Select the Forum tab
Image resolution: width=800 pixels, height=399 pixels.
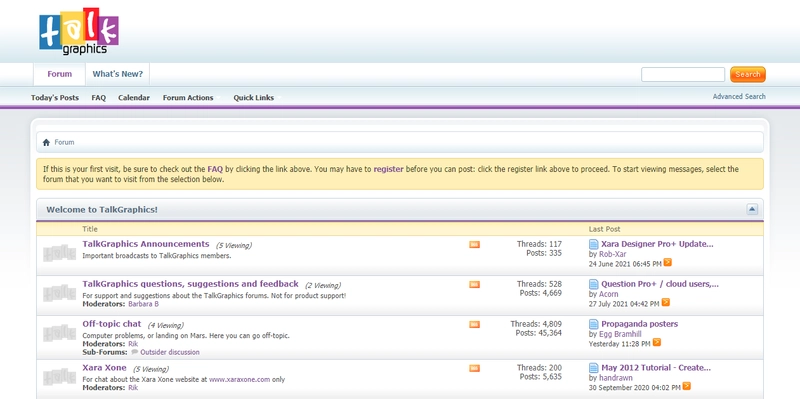pos(60,74)
